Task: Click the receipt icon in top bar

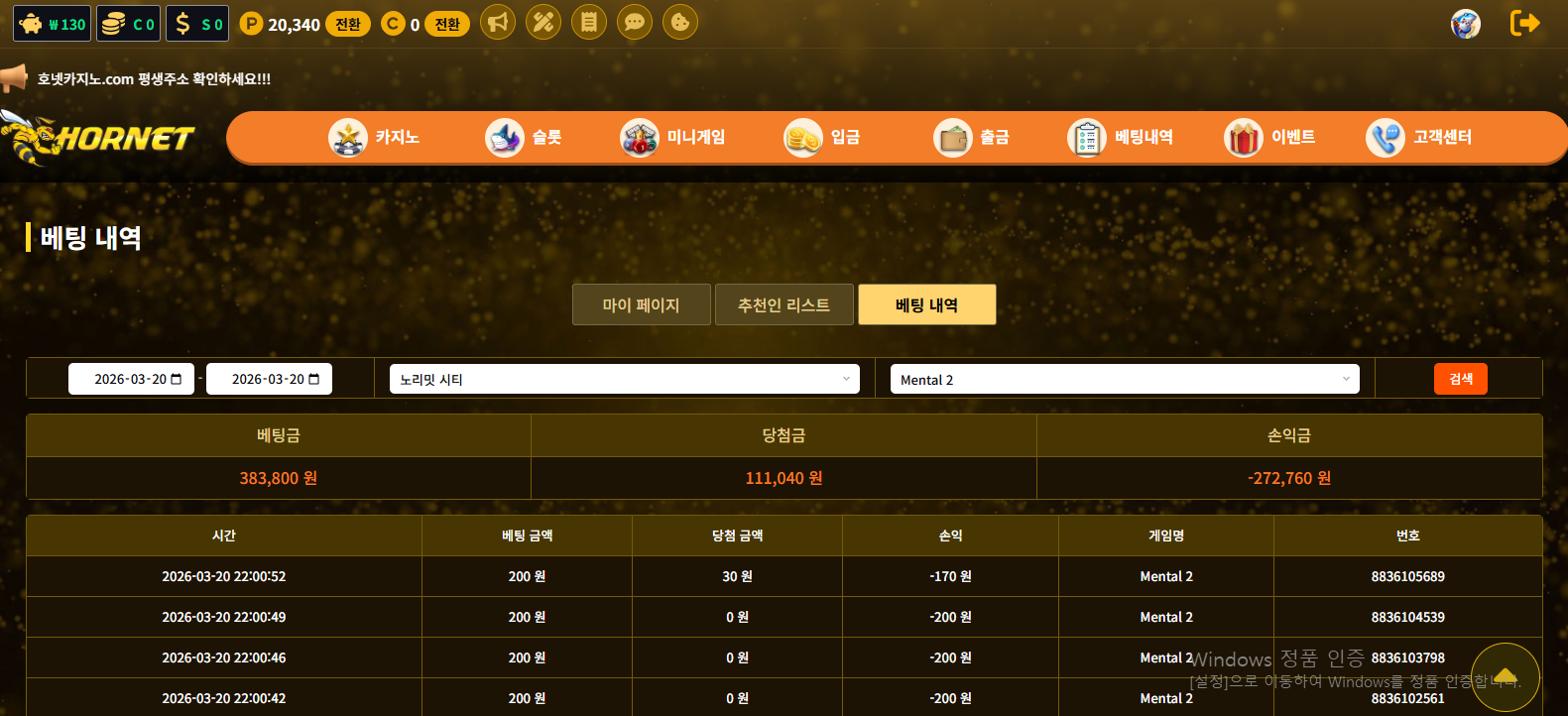Action: (x=589, y=22)
